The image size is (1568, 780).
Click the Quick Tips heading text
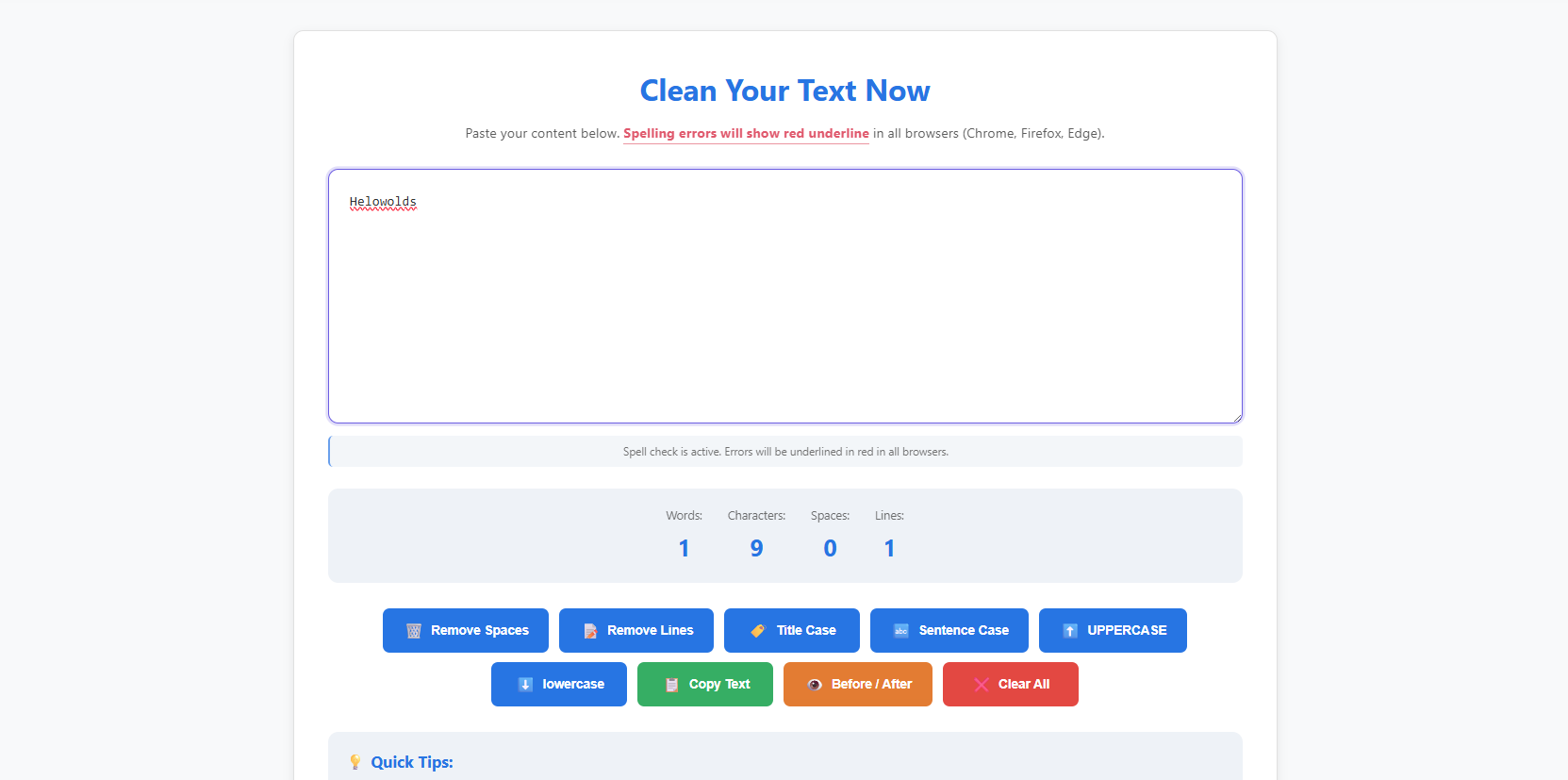412,762
